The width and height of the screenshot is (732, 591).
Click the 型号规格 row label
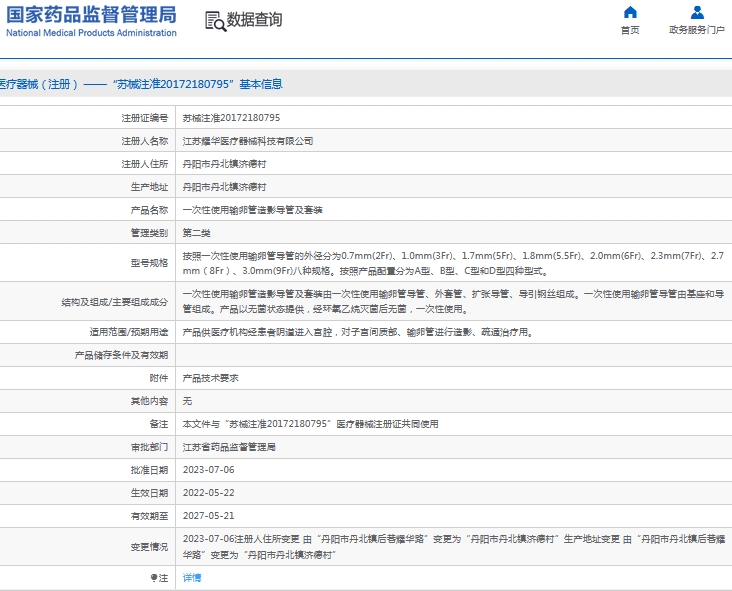(x=149, y=263)
